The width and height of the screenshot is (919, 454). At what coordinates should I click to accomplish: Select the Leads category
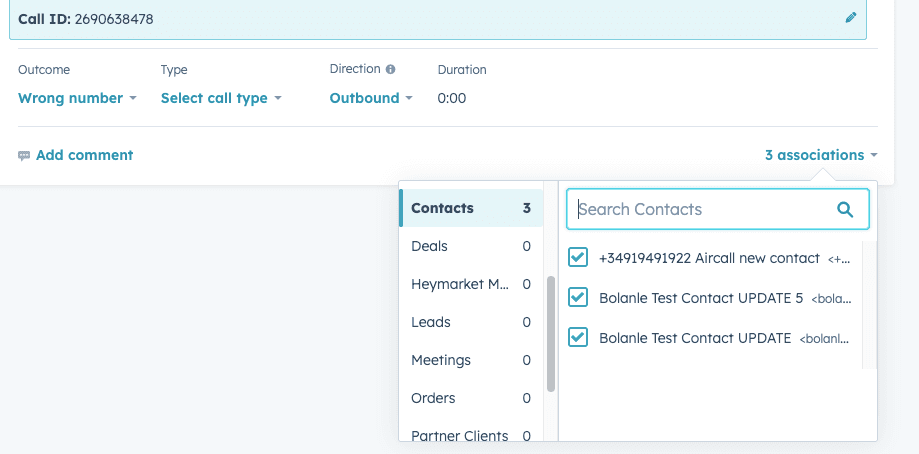(470, 322)
